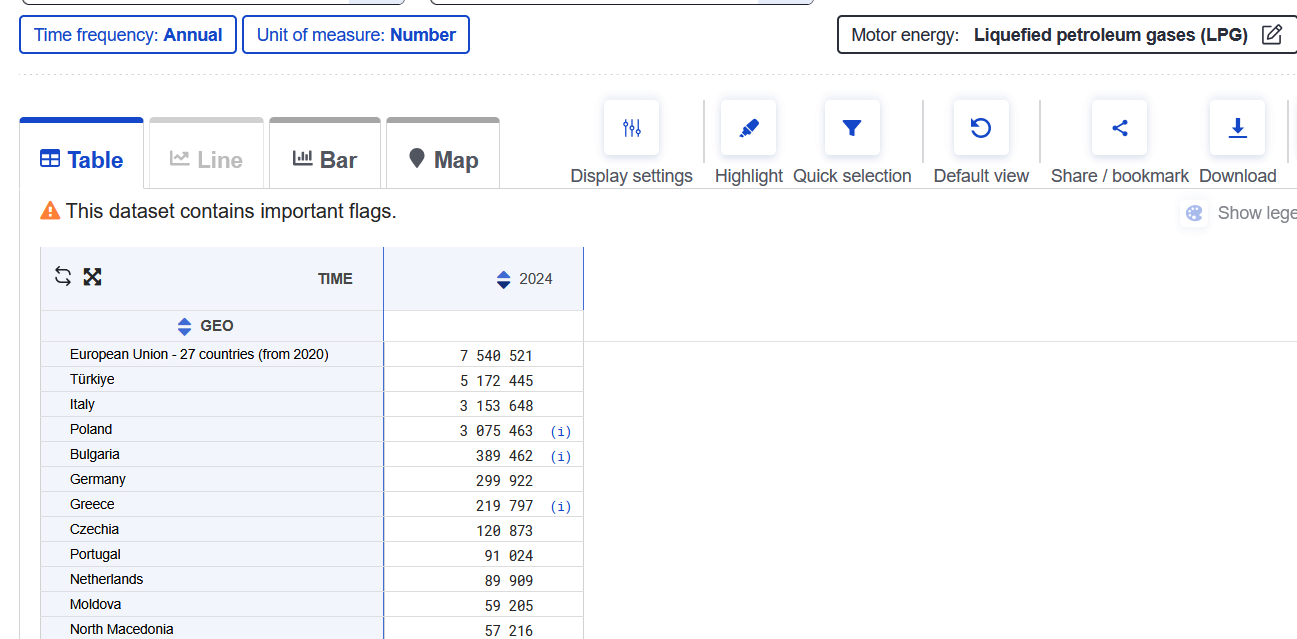Image resolution: width=1297 pixels, height=639 pixels.
Task: Click the Share / bookmark icon
Action: [x=1119, y=128]
